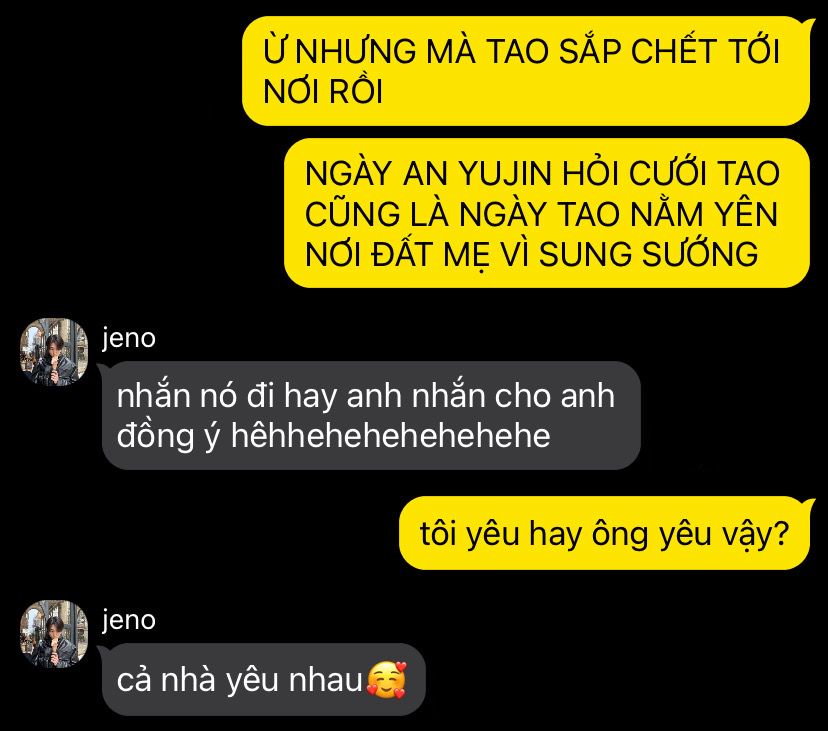
Task: Click the words 'đồng ý' in jeno's message
Action: (168, 437)
